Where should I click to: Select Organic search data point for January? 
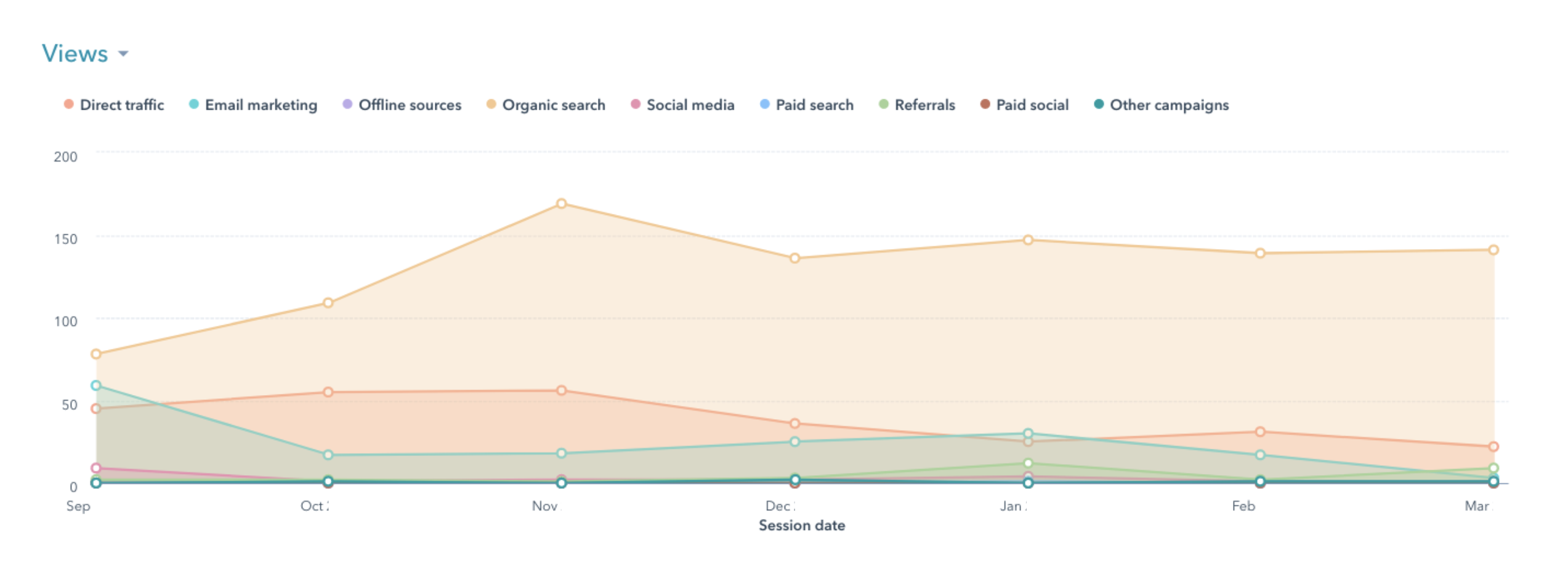point(1028,240)
